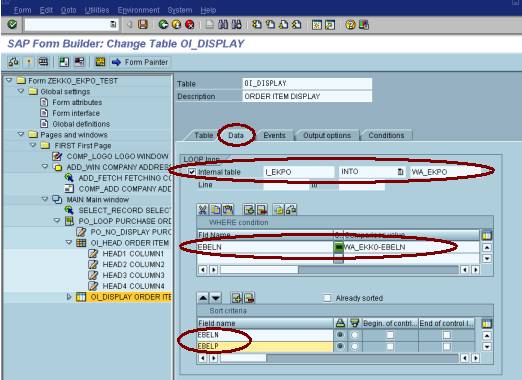Image resolution: width=522 pixels, height=380 pixels.
Task: Click the red Cancel icon
Action: (x=190, y=25)
